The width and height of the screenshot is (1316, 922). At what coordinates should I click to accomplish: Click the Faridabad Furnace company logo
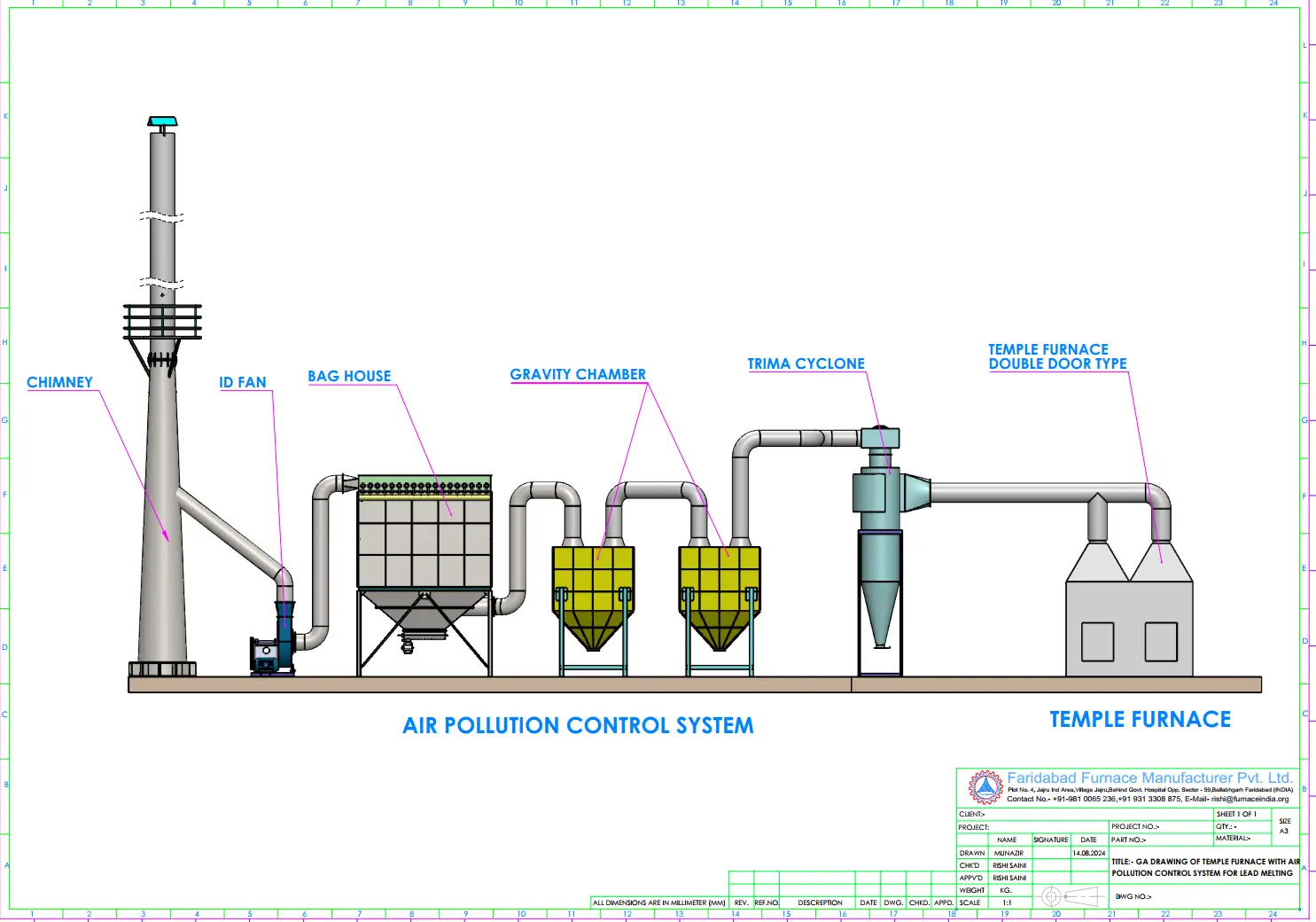click(x=984, y=786)
